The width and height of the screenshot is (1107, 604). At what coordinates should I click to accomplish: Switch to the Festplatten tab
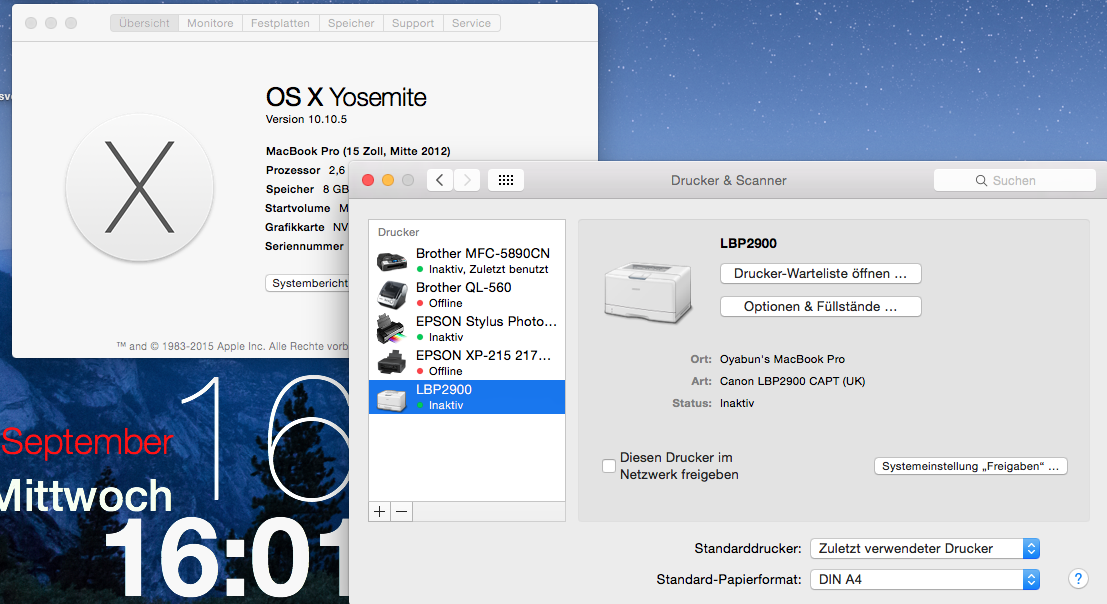click(280, 23)
